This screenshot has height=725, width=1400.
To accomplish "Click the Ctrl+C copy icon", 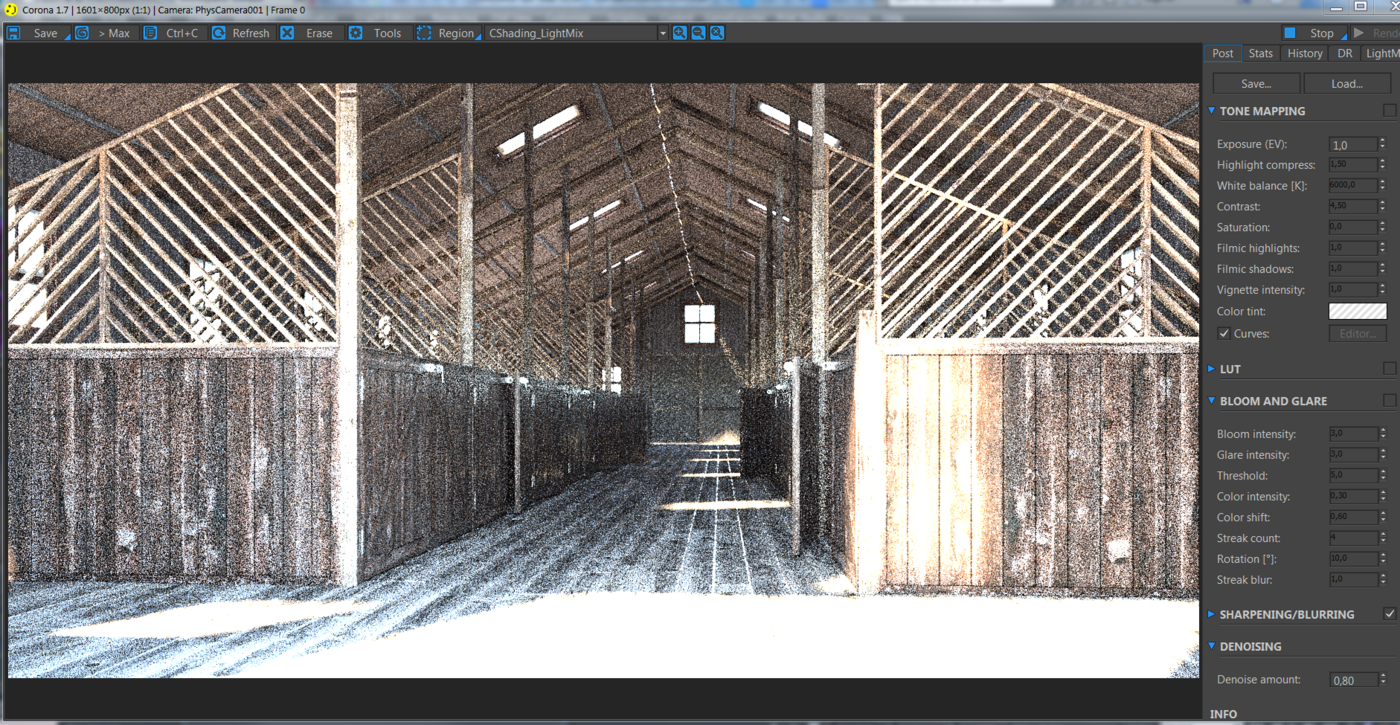I will click(150, 33).
